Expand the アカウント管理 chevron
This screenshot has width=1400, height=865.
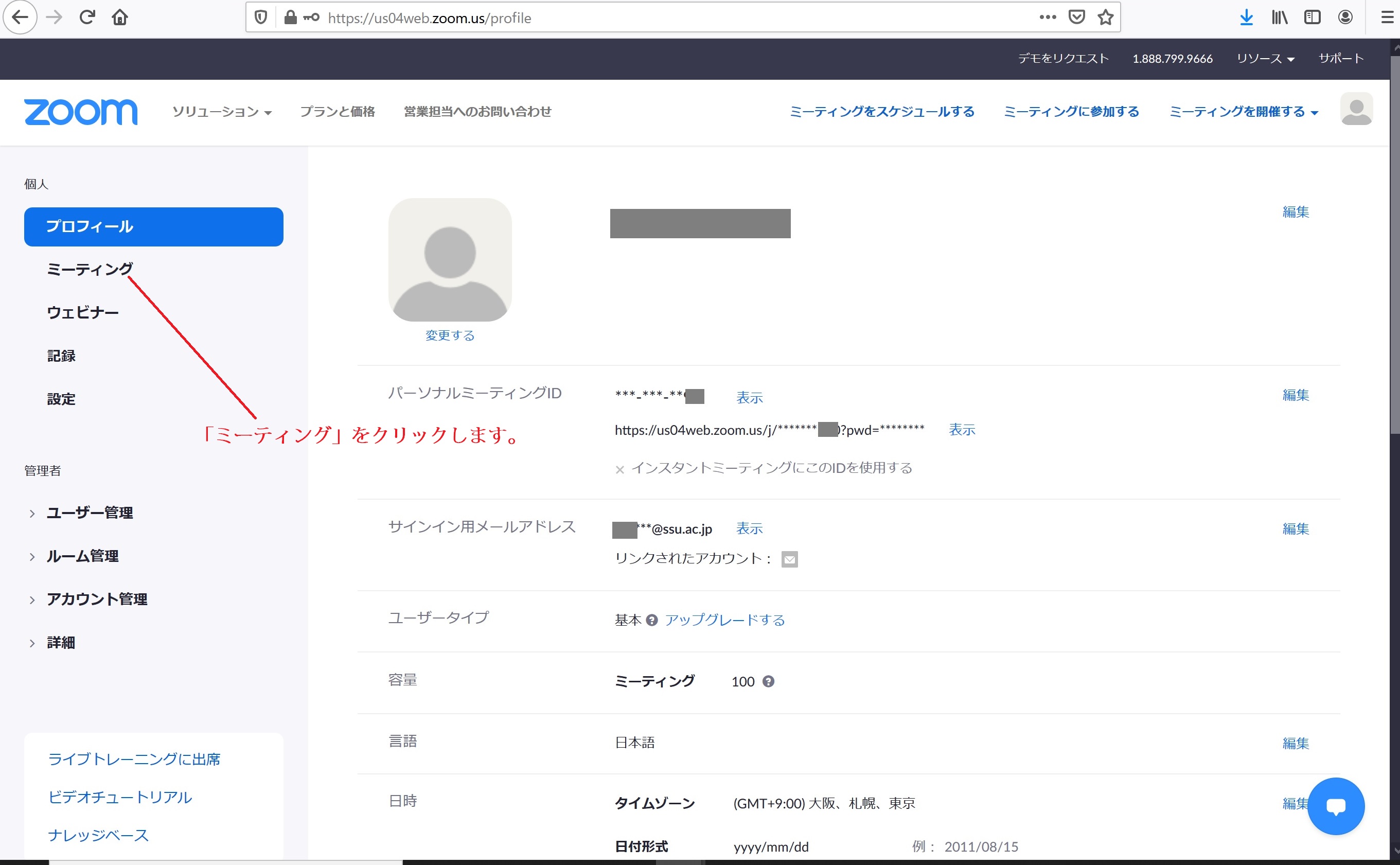[32, 600]
